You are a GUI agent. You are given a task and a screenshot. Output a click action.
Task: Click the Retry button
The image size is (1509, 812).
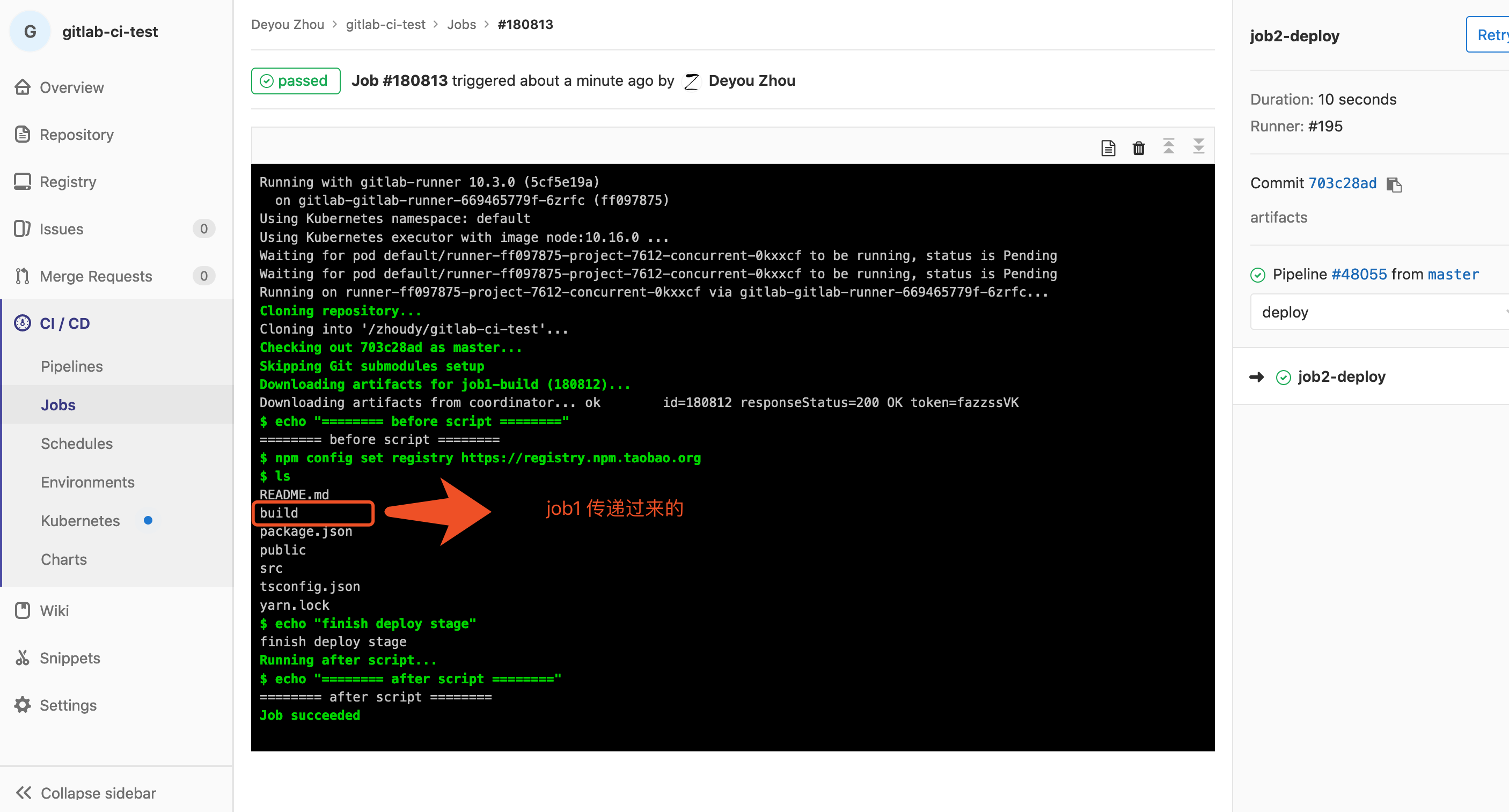click(x=1490, y=35)
